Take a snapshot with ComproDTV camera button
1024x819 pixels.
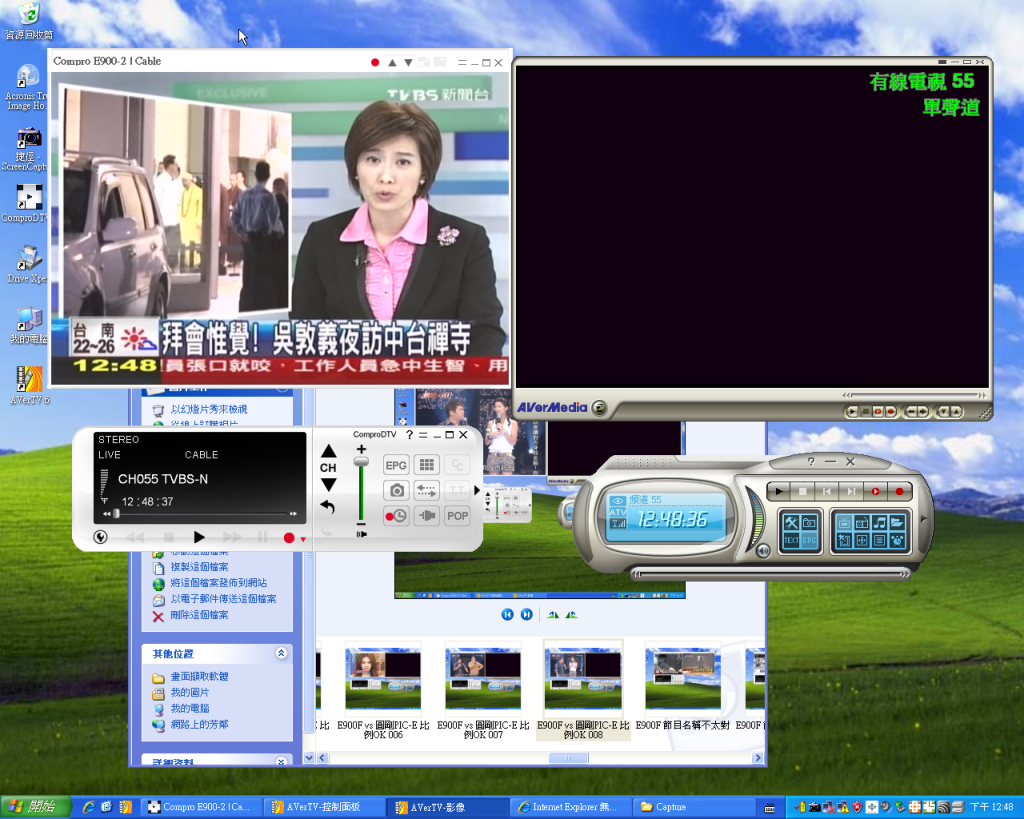click(396, 490)
